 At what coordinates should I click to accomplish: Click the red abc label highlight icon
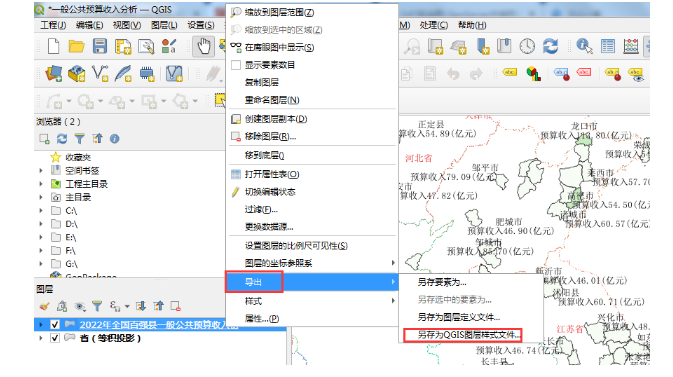tap(584, 72)
